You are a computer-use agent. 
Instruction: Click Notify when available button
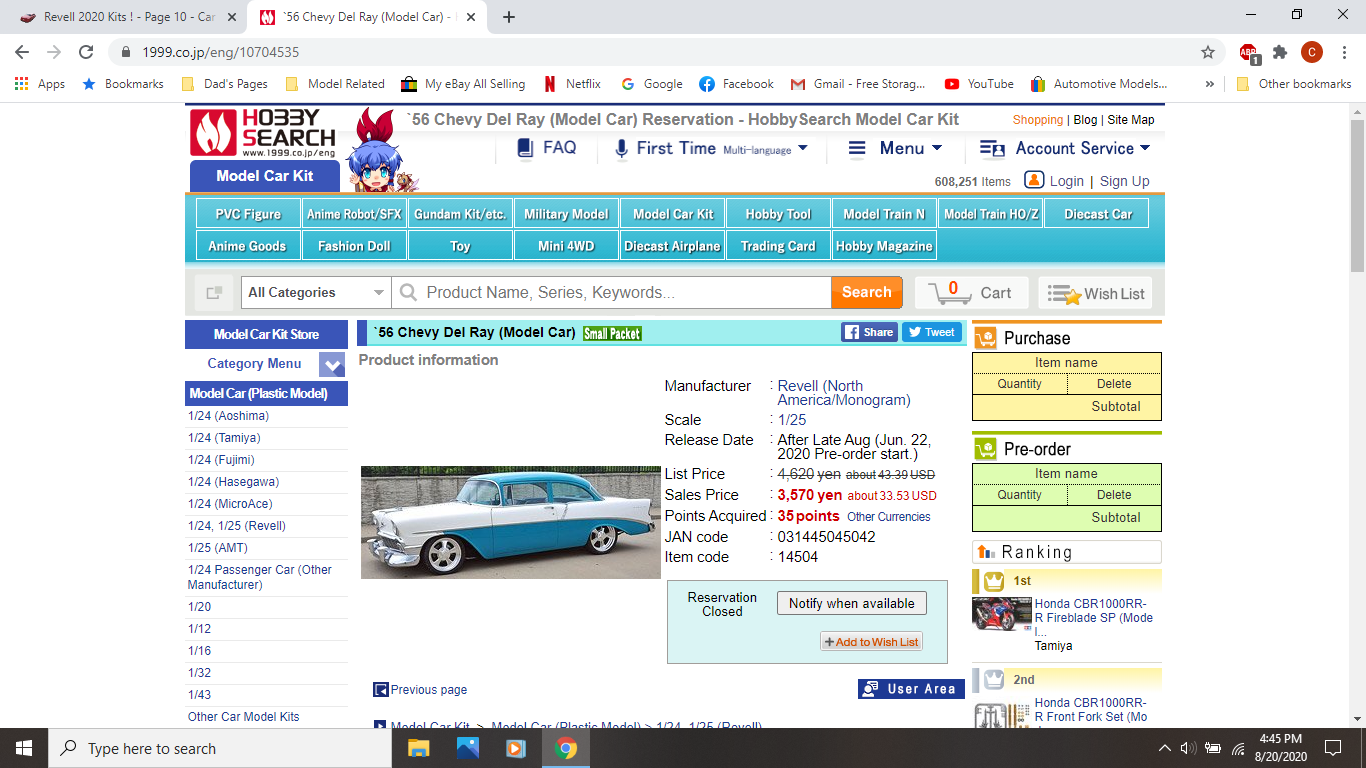851,603
